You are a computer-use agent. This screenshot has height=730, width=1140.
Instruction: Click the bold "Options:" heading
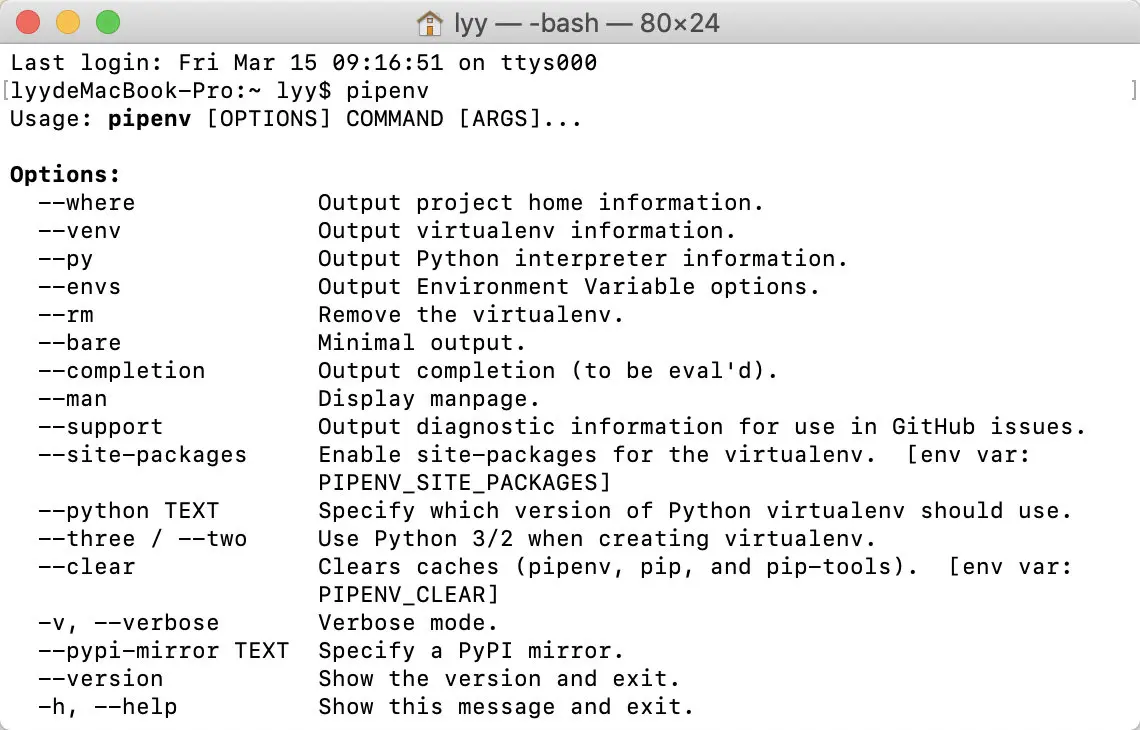(x=65, y=175)
